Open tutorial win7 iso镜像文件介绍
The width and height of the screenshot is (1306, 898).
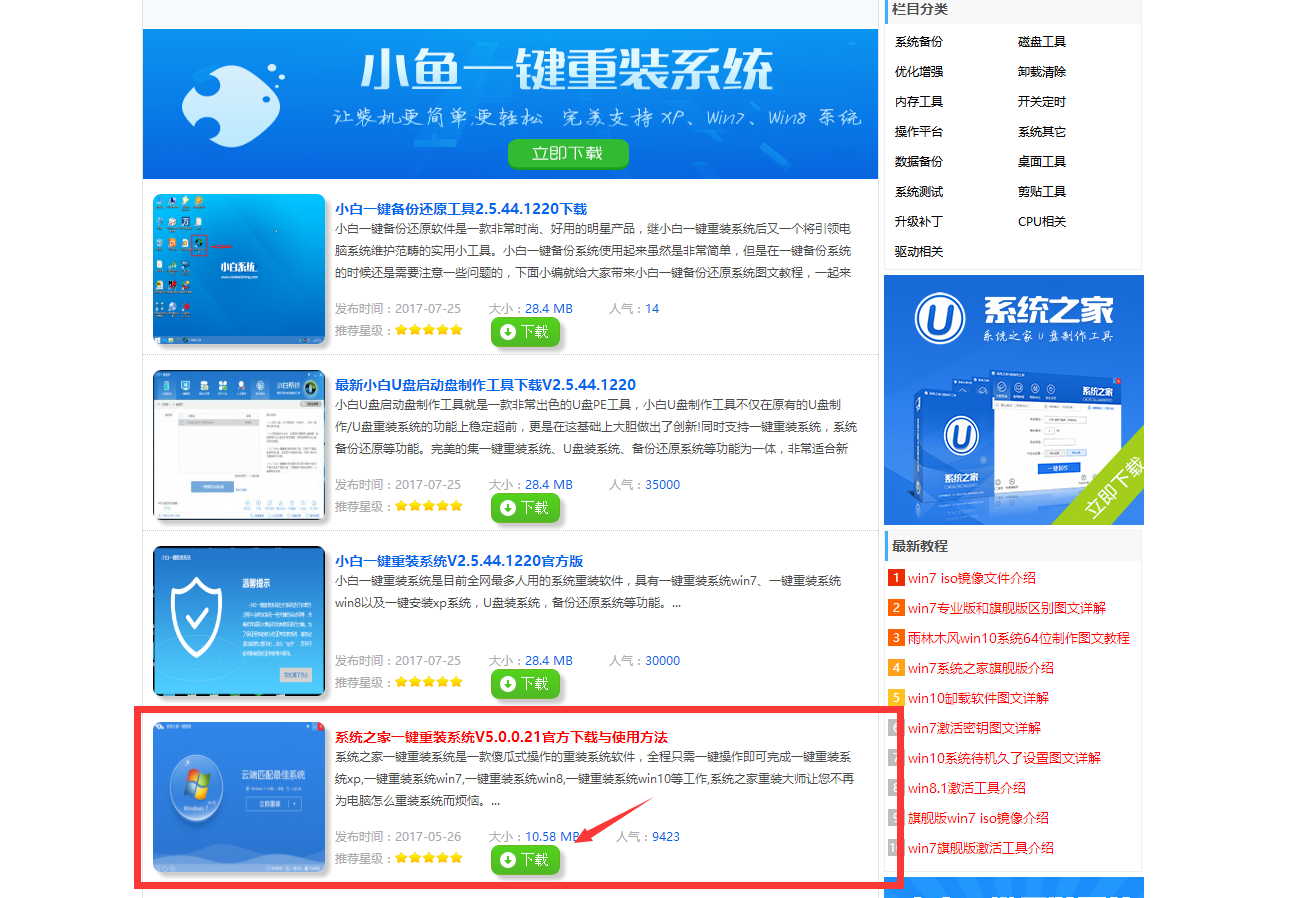971,578
